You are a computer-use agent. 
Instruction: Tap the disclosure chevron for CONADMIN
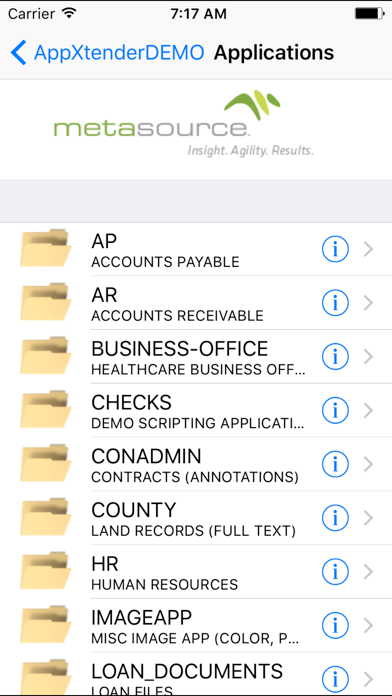pyautogui.click(x=368, y=464)
